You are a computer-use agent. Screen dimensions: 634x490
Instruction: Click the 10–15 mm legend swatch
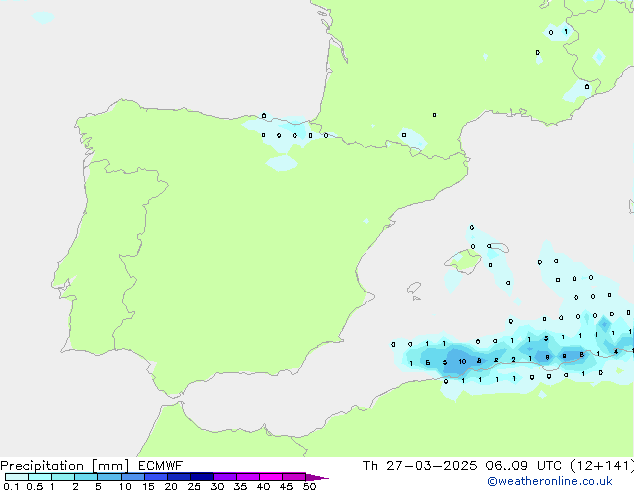pos(133,477)
